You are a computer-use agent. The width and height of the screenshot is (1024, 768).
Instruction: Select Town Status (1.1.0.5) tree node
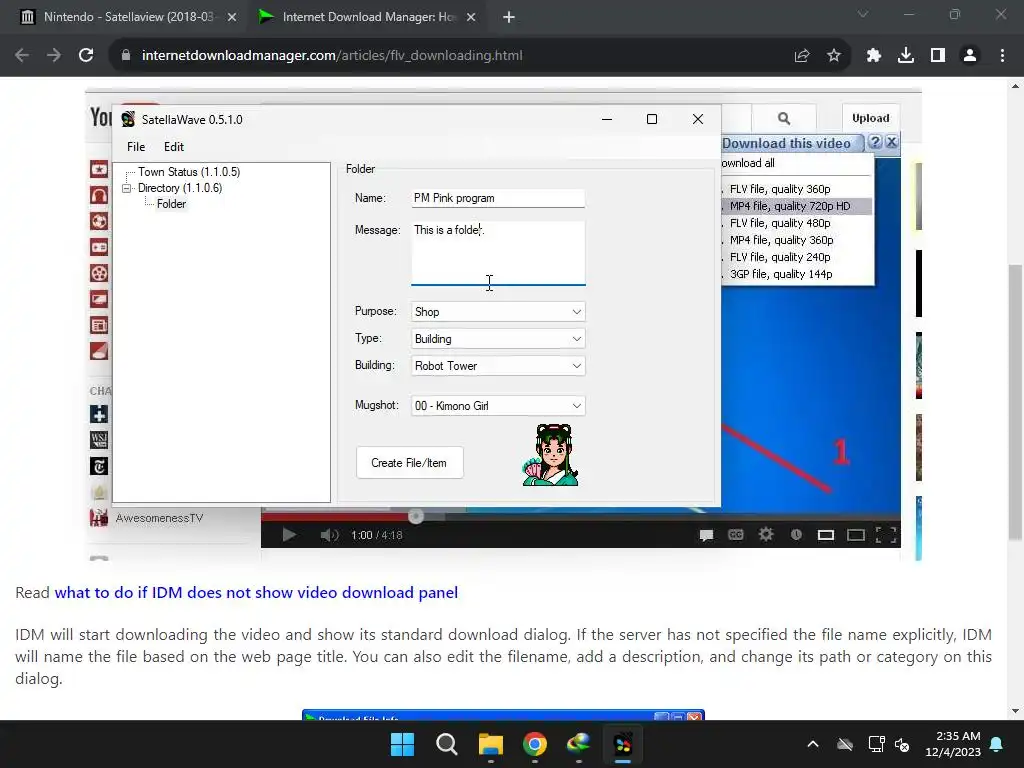click(189, 172)
